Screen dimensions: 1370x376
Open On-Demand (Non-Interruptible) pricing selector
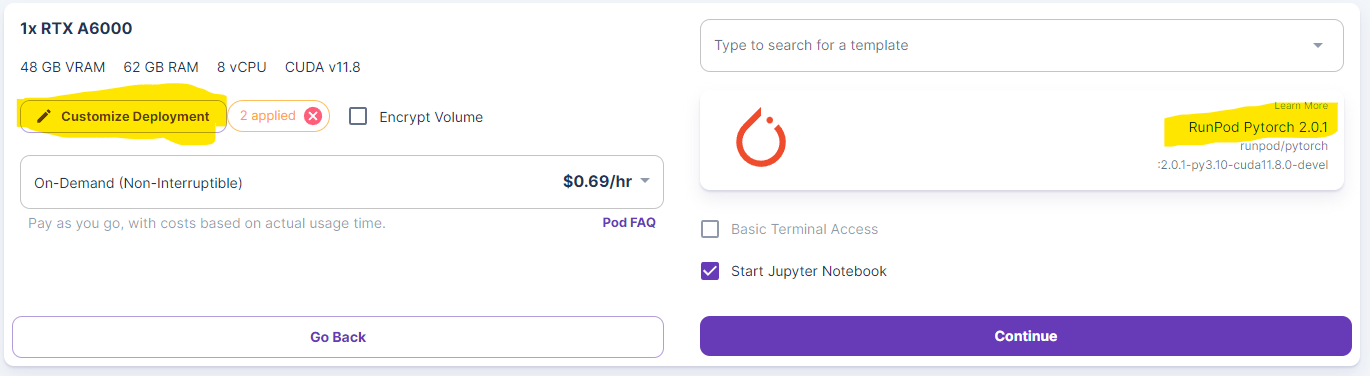(x=342, y=182)
